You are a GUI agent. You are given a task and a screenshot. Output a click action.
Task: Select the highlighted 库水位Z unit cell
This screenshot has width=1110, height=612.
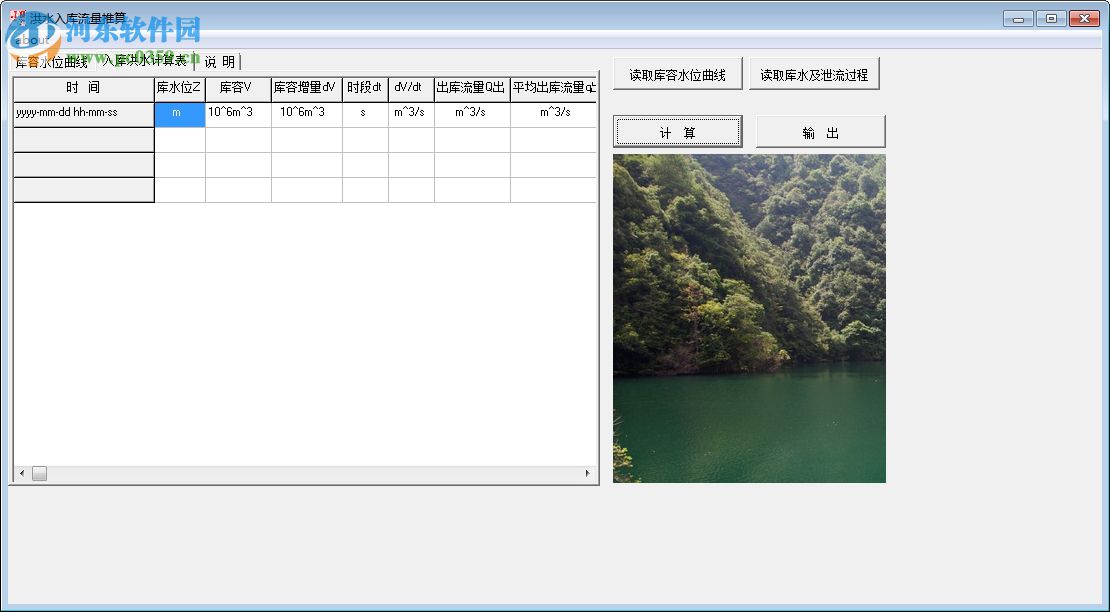[179, 113]
